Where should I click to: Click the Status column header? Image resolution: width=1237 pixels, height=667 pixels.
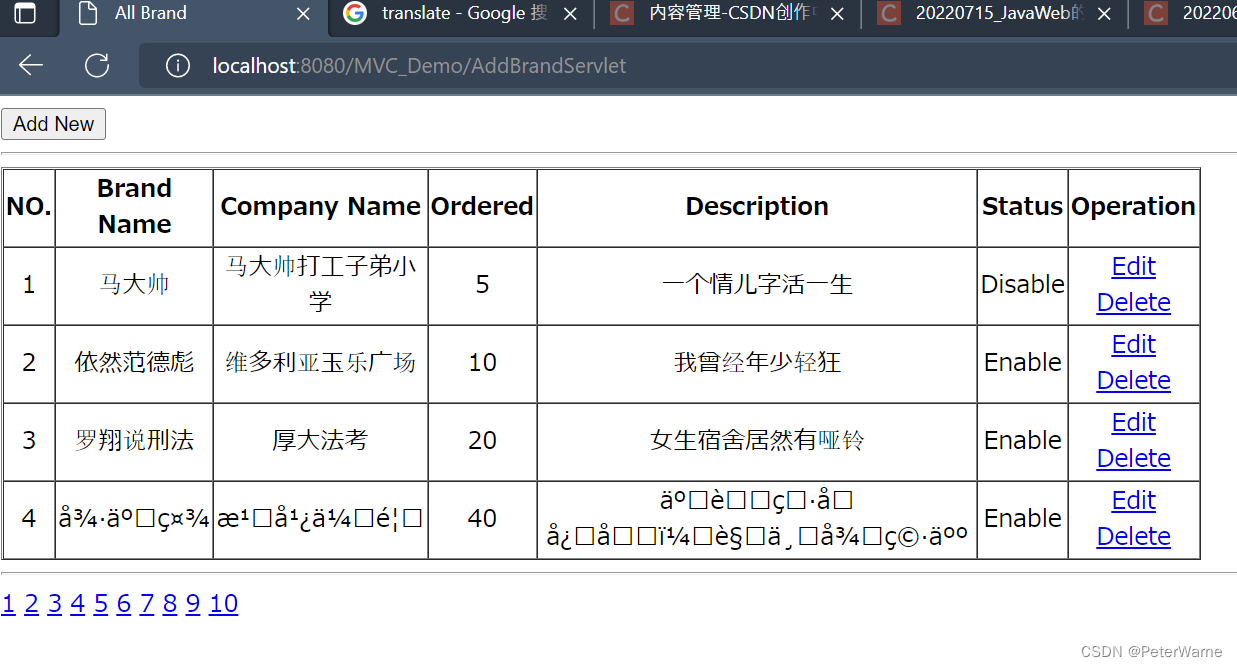click(1022, 207)
